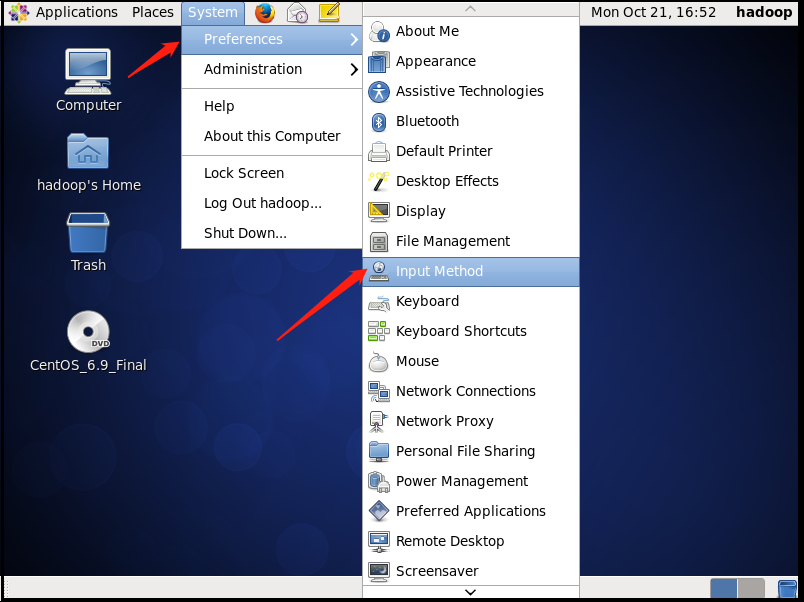Image resolution: width=804 pixels, height=602 pixels.
Task: Click Personal File Sharing folder icon
Action: click(379, 451)
